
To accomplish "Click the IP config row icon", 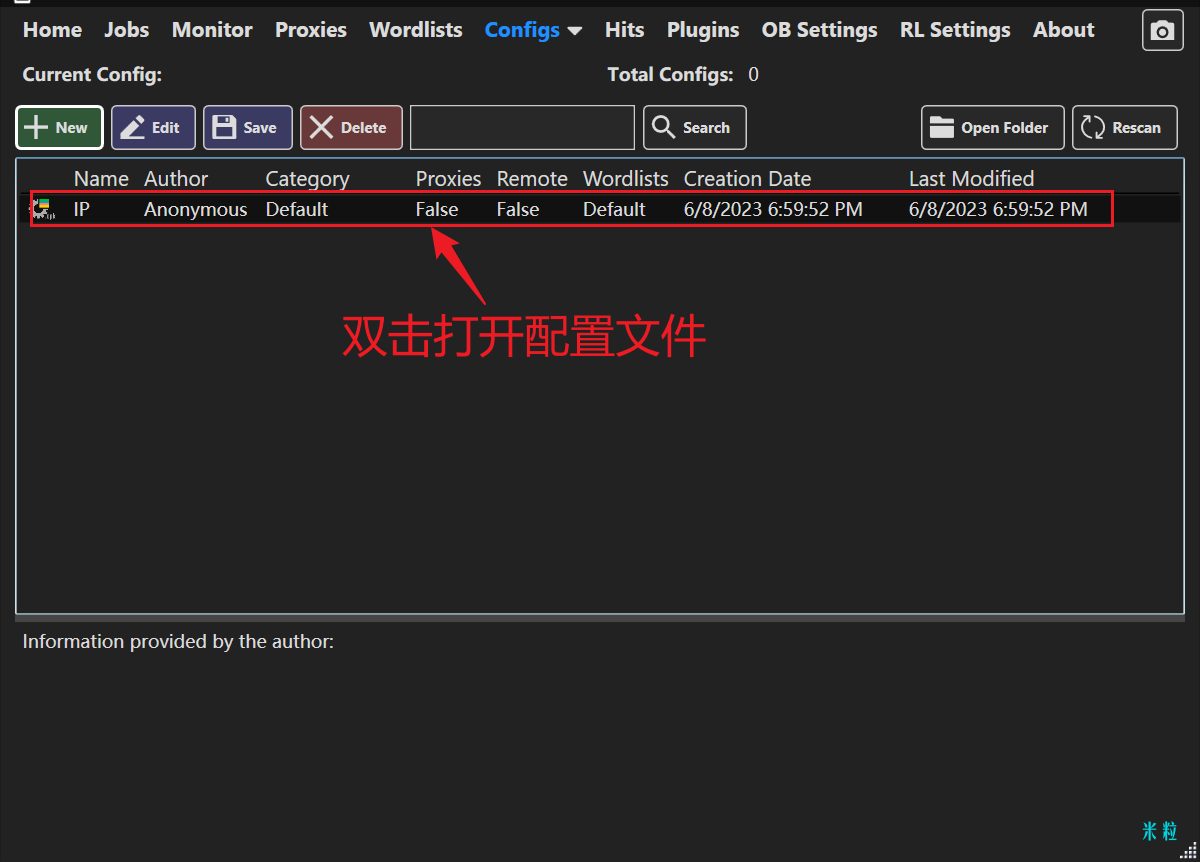I will (42, 209).
